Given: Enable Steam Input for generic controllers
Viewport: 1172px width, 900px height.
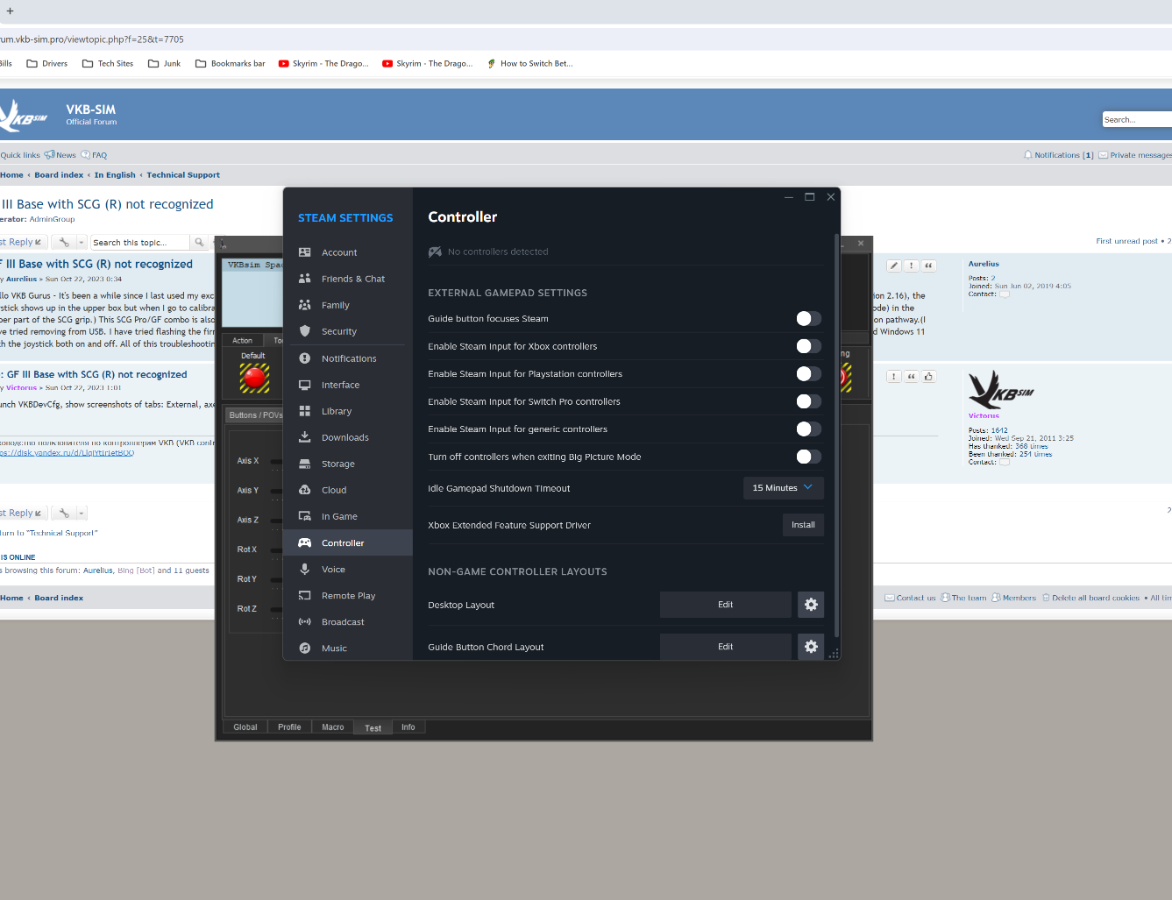Looking at the screenshot, I should (808, 429).
